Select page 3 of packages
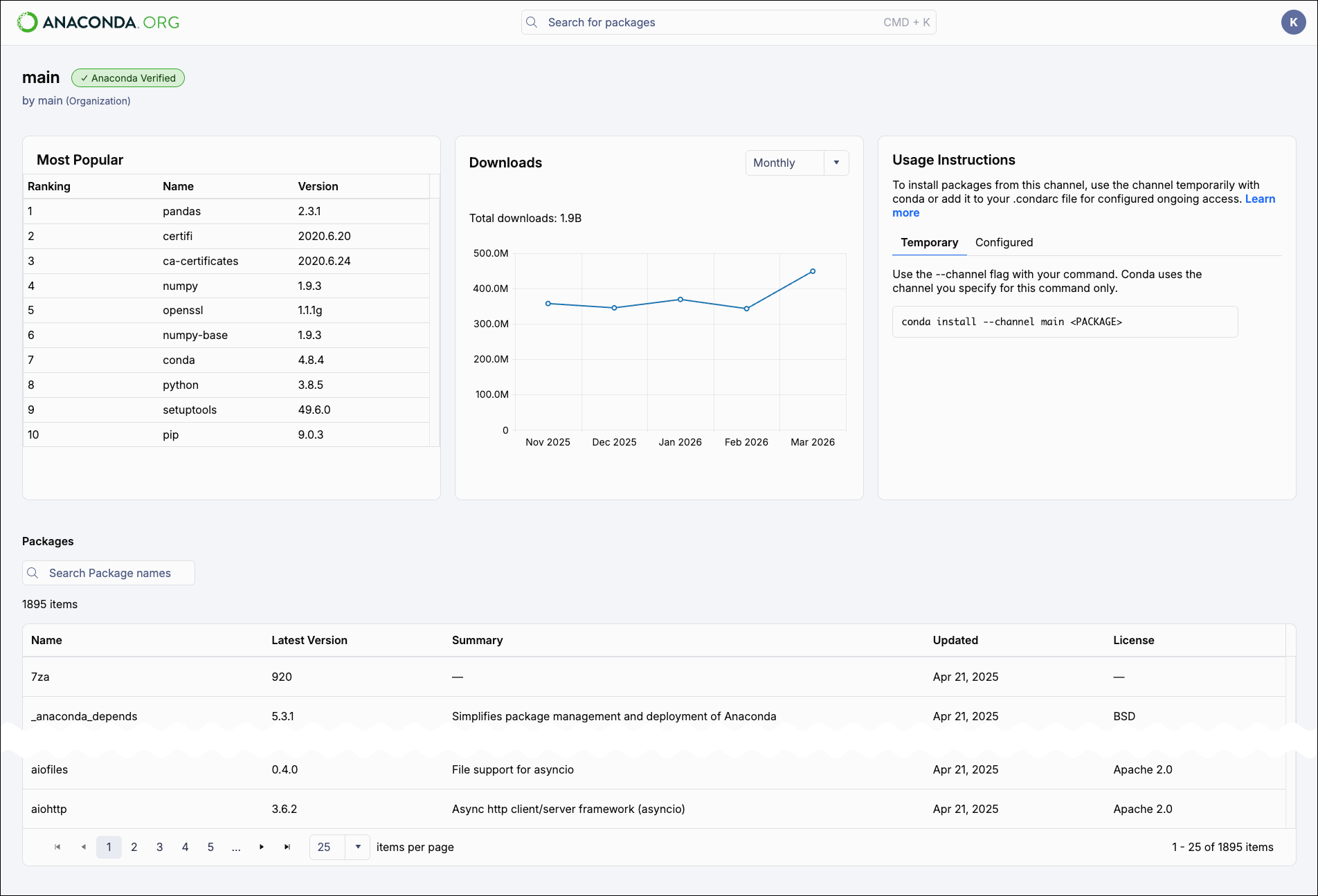Screen dimensions: 1318x896 click(160, 847)
